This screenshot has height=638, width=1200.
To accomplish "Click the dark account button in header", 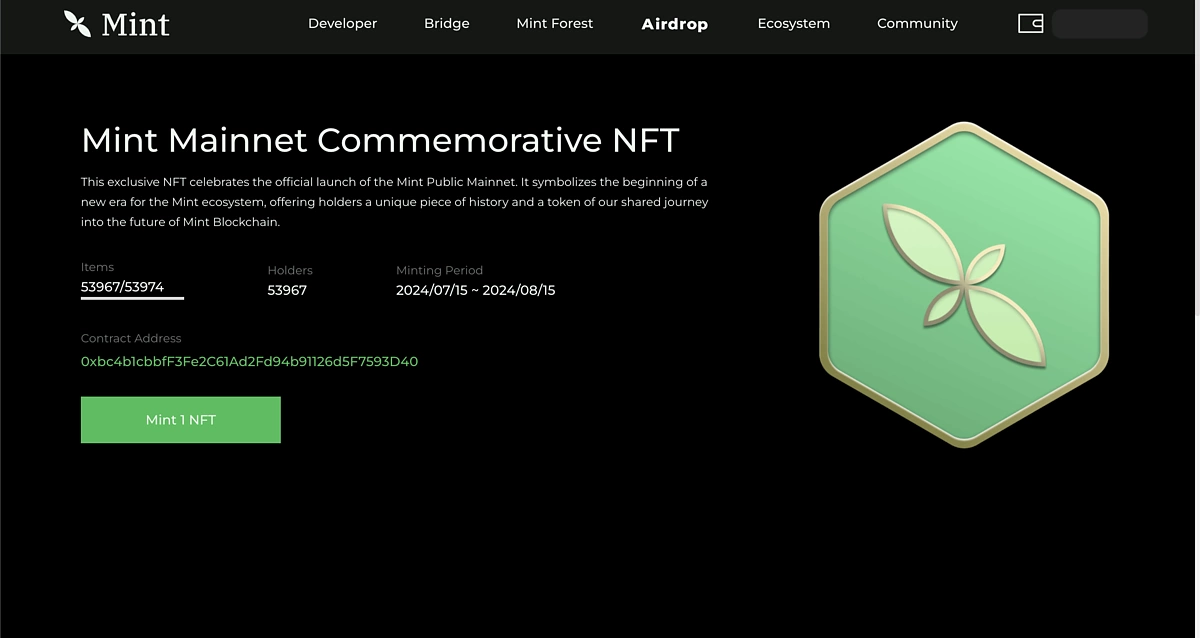I will tap(1100, 24).
